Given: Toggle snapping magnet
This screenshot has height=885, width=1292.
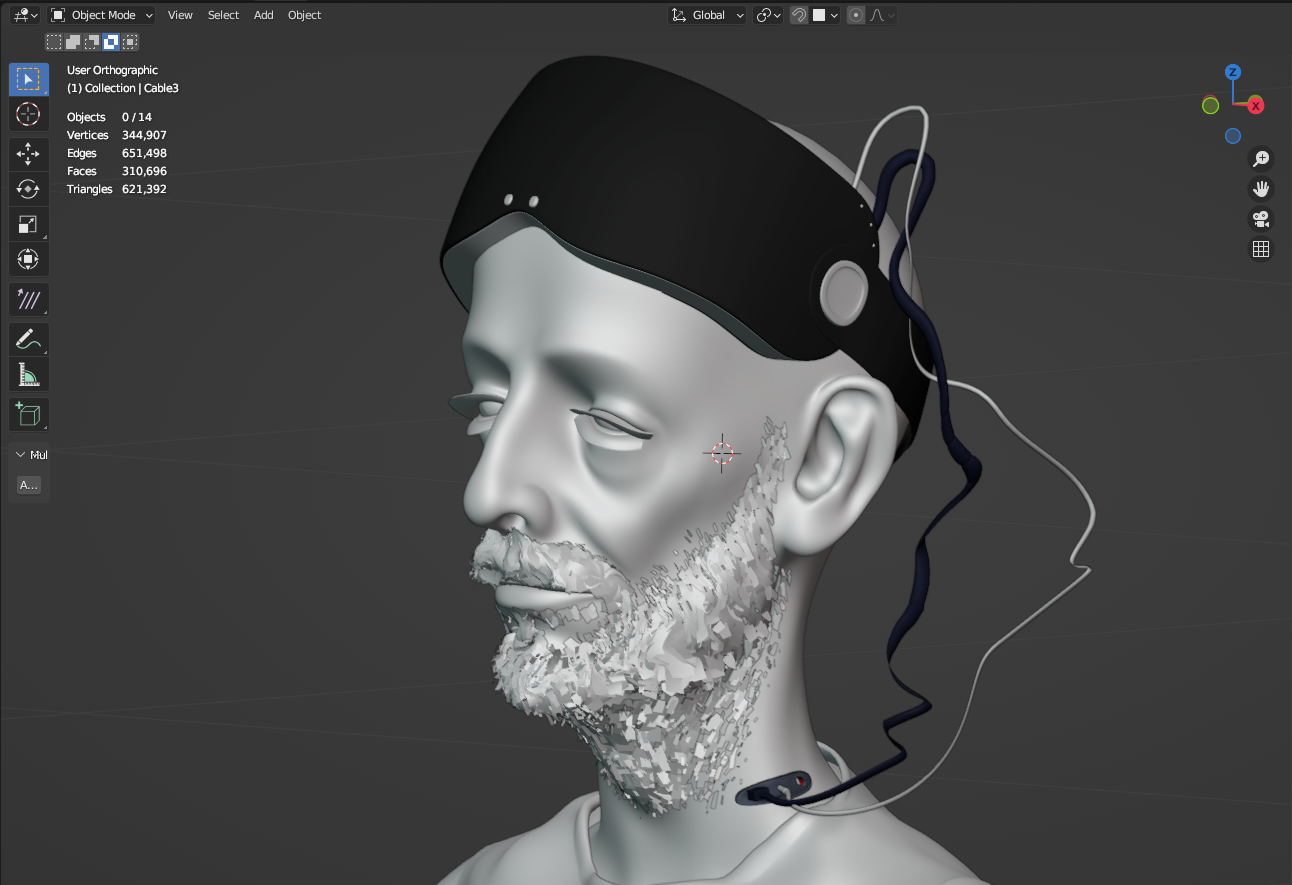Looking at the screenshot, I should [x=799, y=15].
